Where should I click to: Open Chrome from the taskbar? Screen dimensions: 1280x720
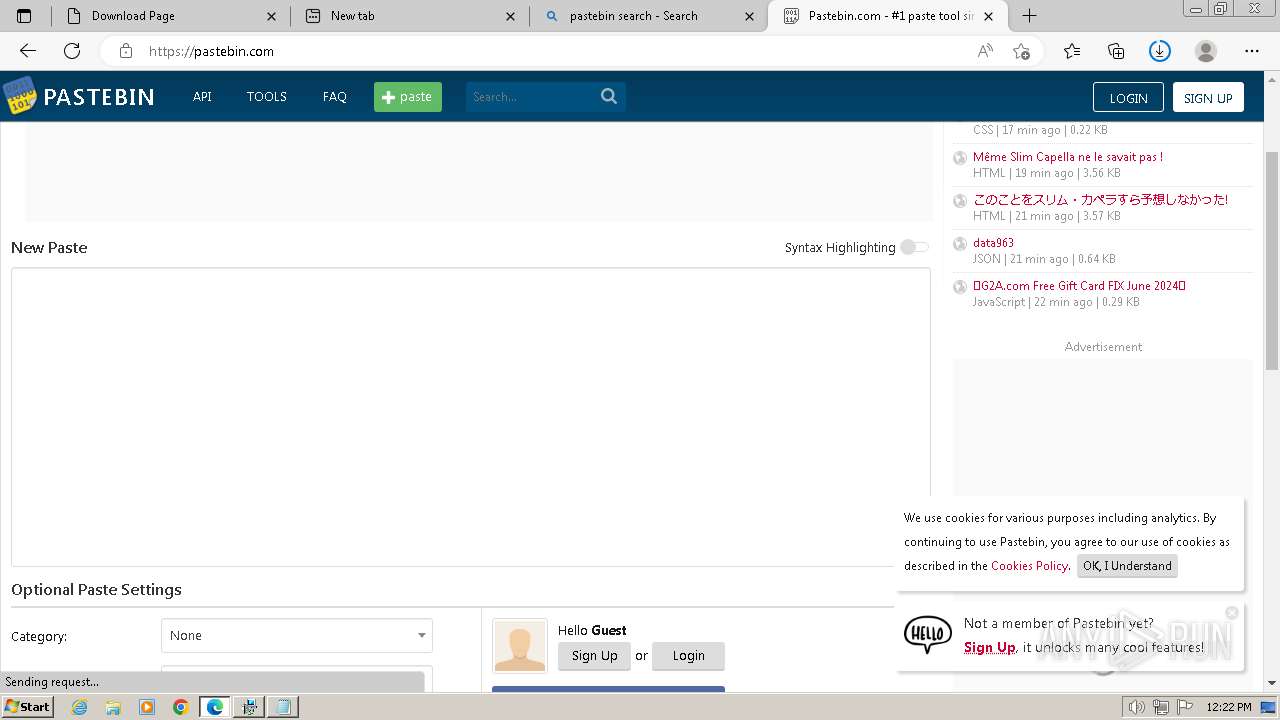point(180,707)
